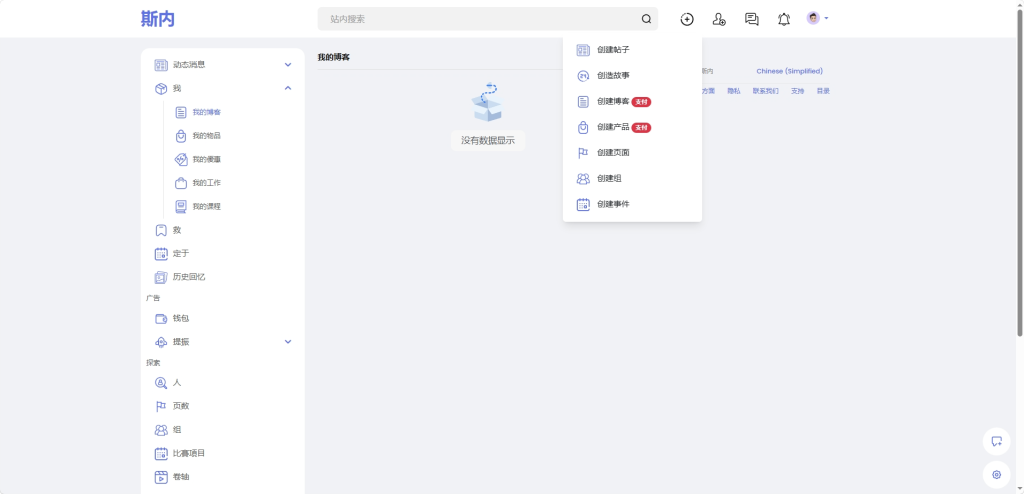
Task: Open 我的课程 book icon
Action: pyautogui.click(x=181, y=206)
